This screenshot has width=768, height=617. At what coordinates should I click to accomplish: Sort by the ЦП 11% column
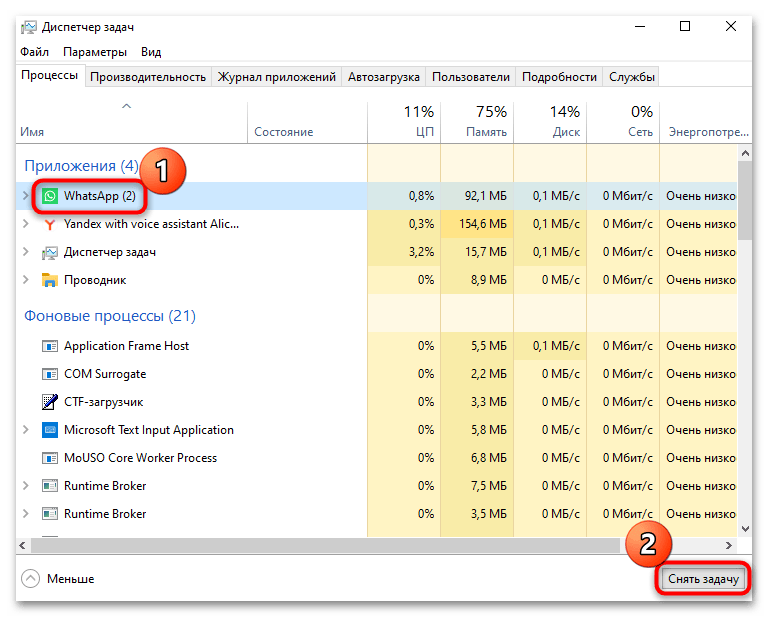pos(404,122)
